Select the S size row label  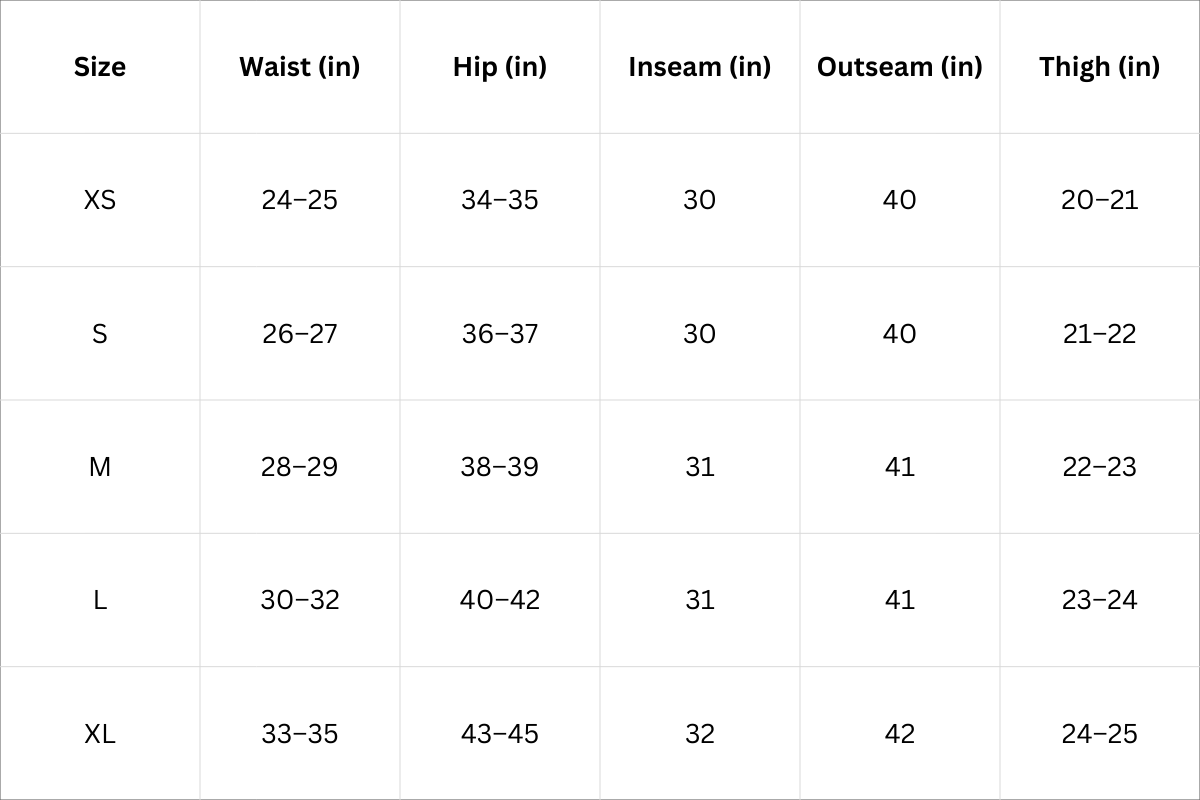click(100, 333)
